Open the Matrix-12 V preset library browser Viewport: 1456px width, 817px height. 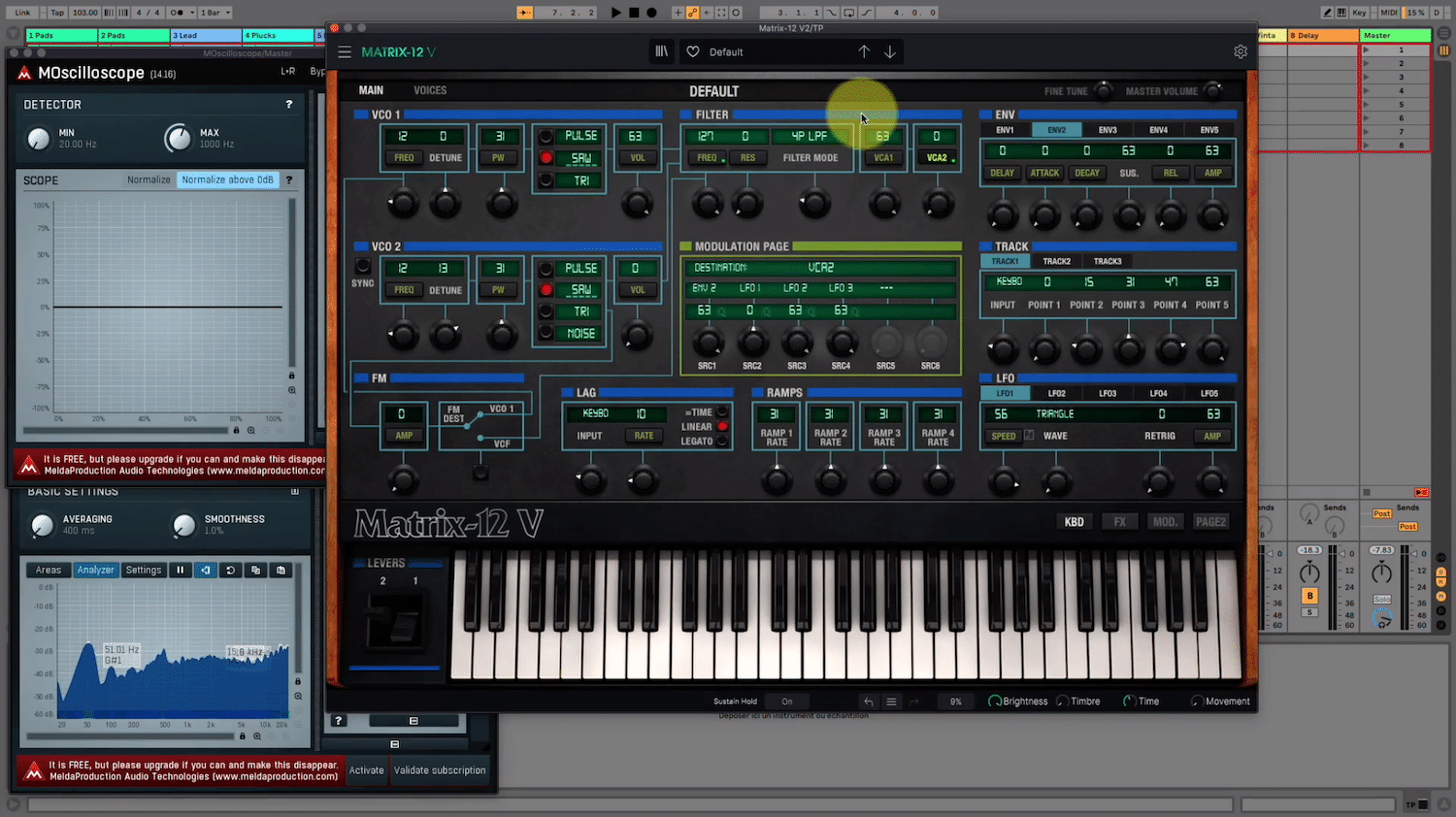(x=662, y=51)
